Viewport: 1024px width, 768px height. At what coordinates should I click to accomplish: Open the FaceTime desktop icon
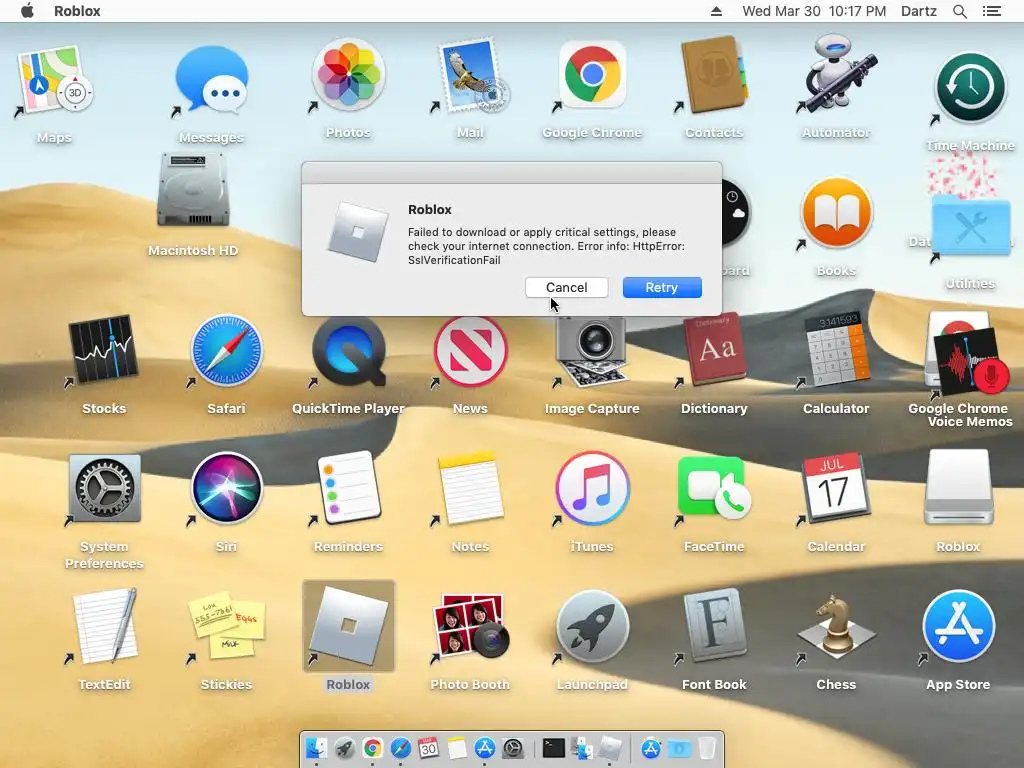714,488
